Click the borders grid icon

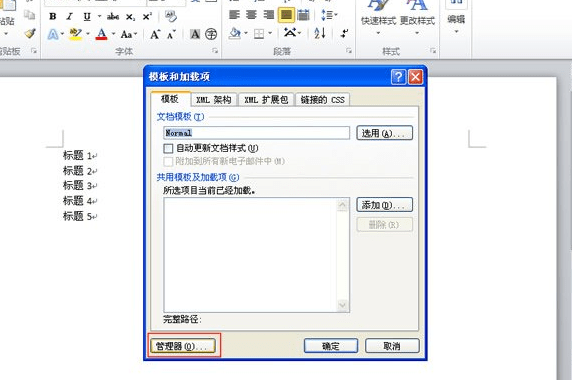[x=259, y=34]
